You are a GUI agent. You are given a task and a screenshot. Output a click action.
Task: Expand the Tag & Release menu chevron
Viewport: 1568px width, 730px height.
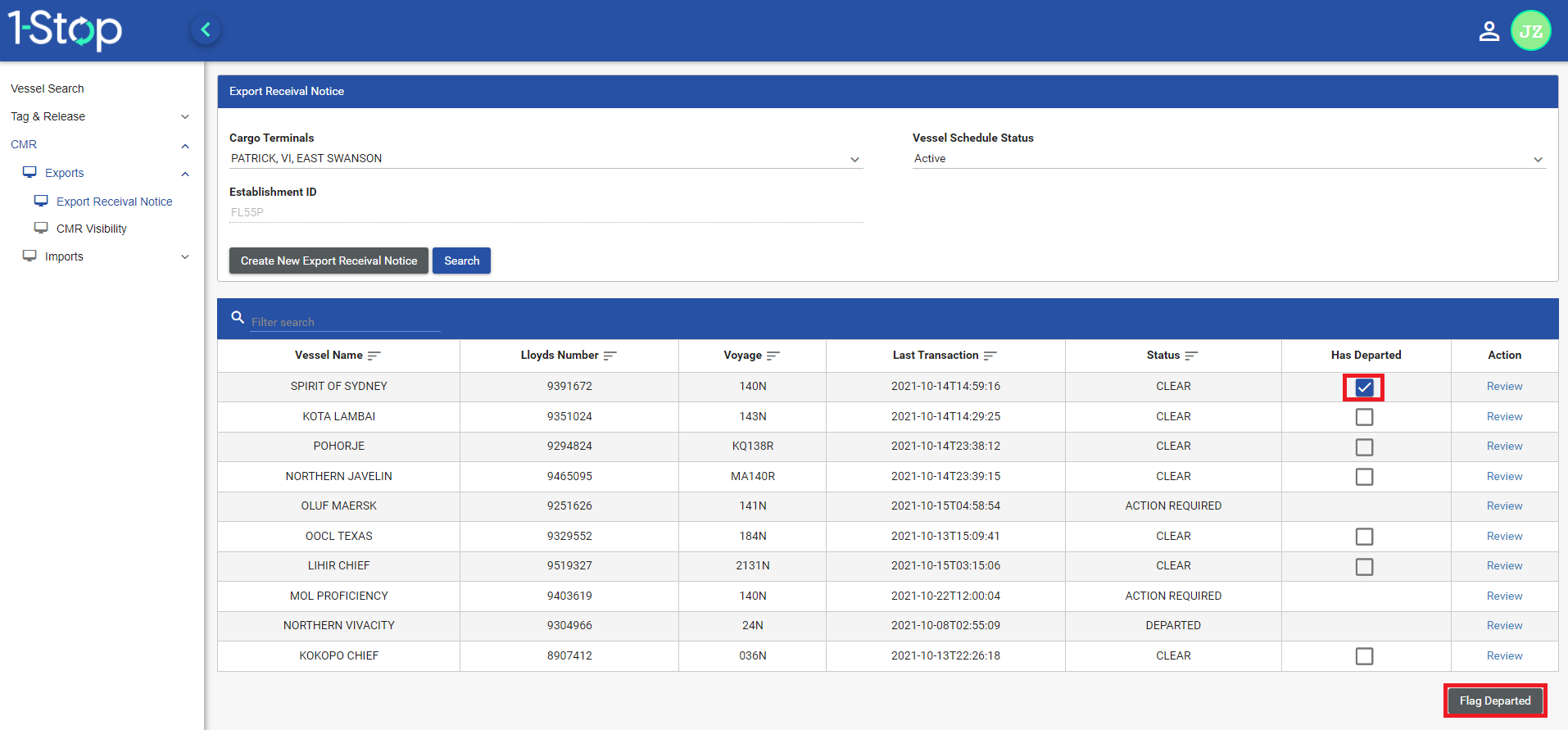[x=185, y=117]
